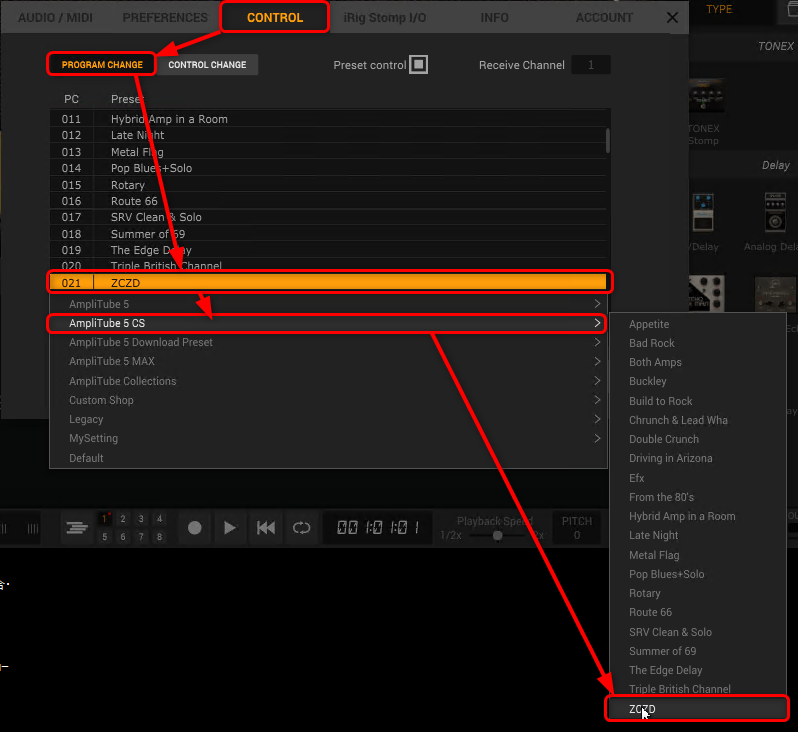The width and height of the screenshot is (798, 732).
Task: Pick Metal Flag from the submenu list
Action: point(654,555)
